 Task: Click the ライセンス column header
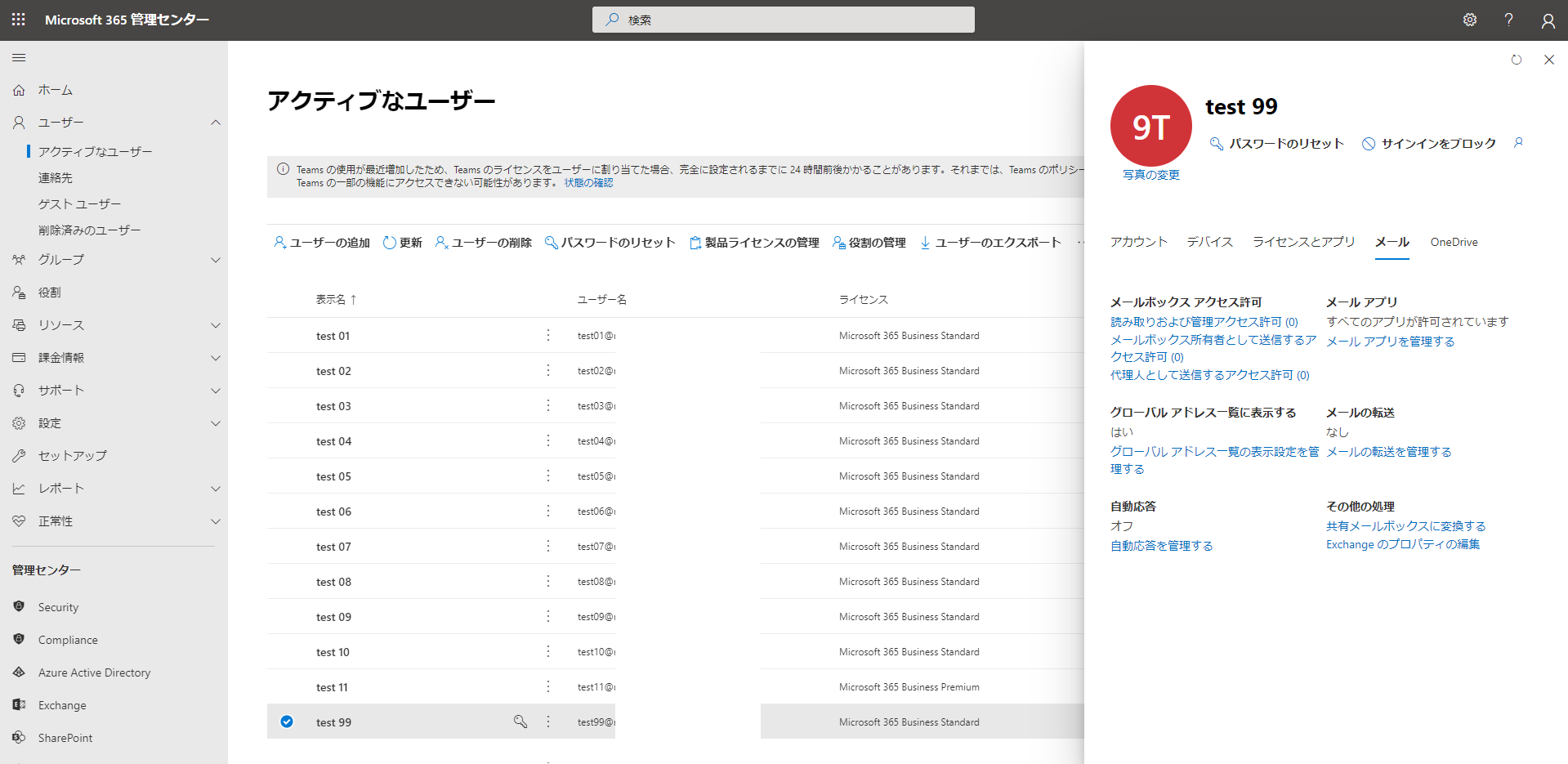pos(864,300)
